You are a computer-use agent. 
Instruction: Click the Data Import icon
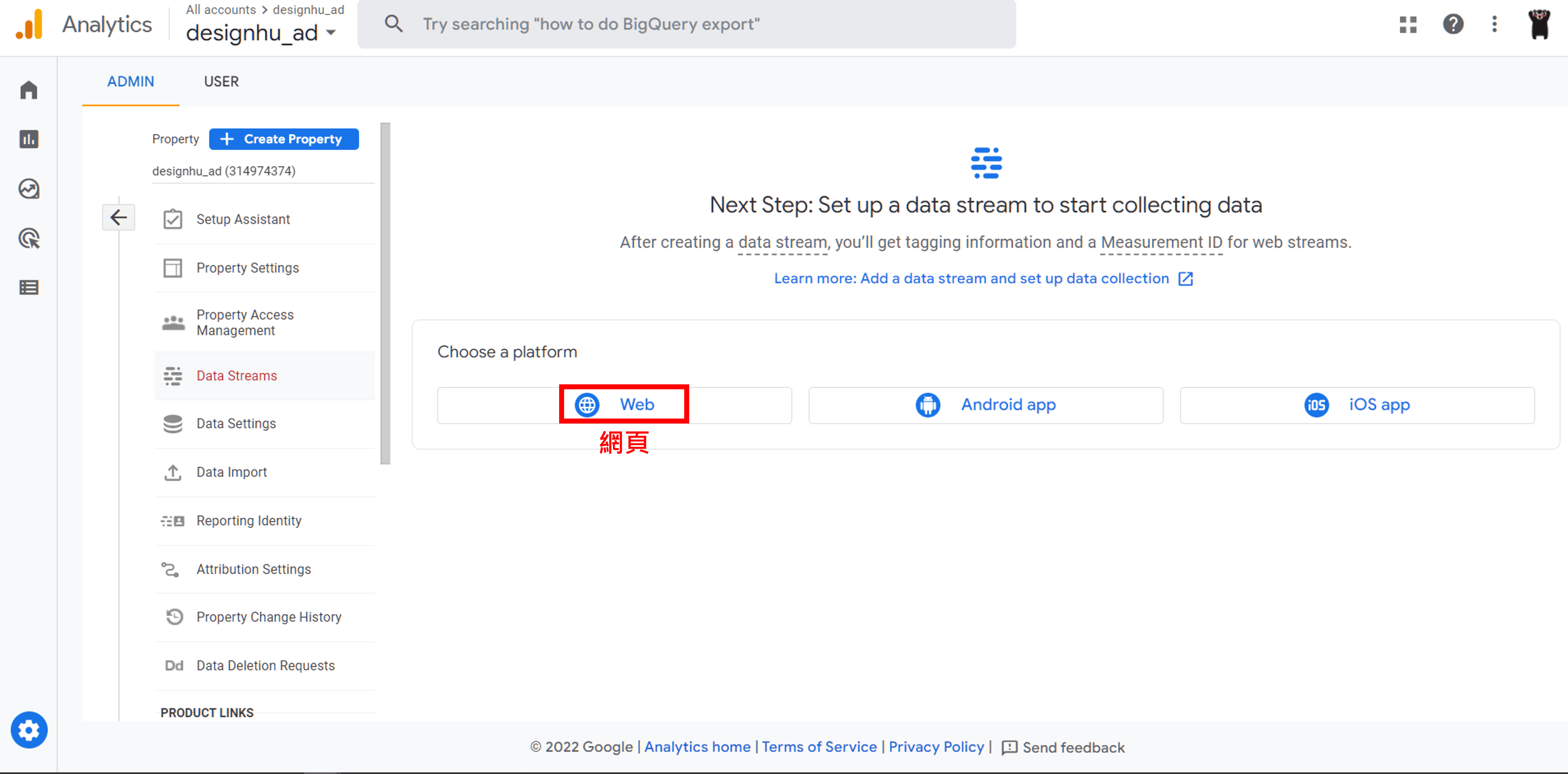pos(172,471)
